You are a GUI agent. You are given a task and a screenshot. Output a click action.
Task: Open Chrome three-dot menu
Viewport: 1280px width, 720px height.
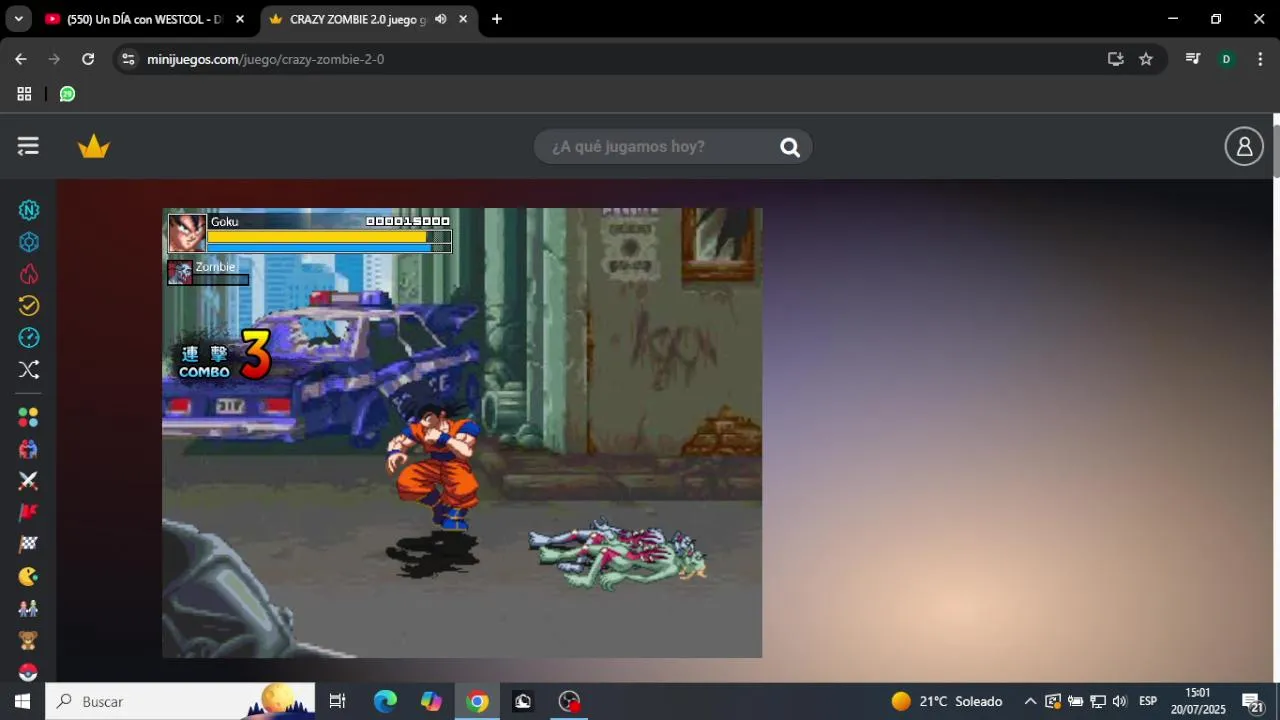(1260, 59)
